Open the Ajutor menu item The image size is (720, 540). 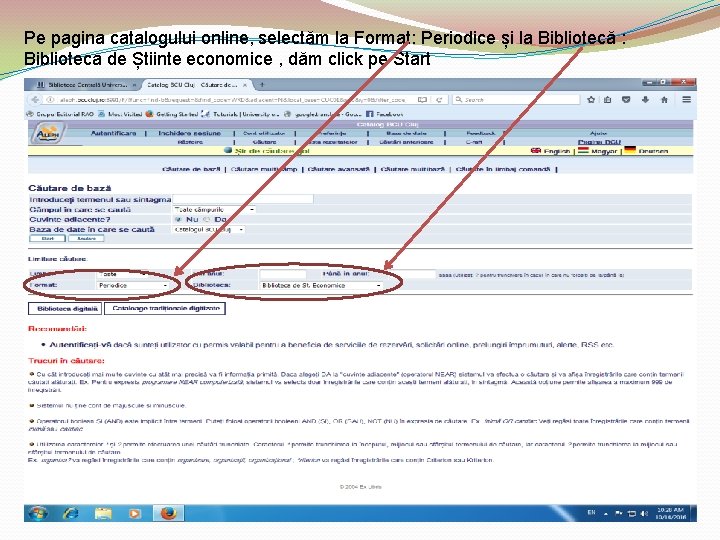598,133
